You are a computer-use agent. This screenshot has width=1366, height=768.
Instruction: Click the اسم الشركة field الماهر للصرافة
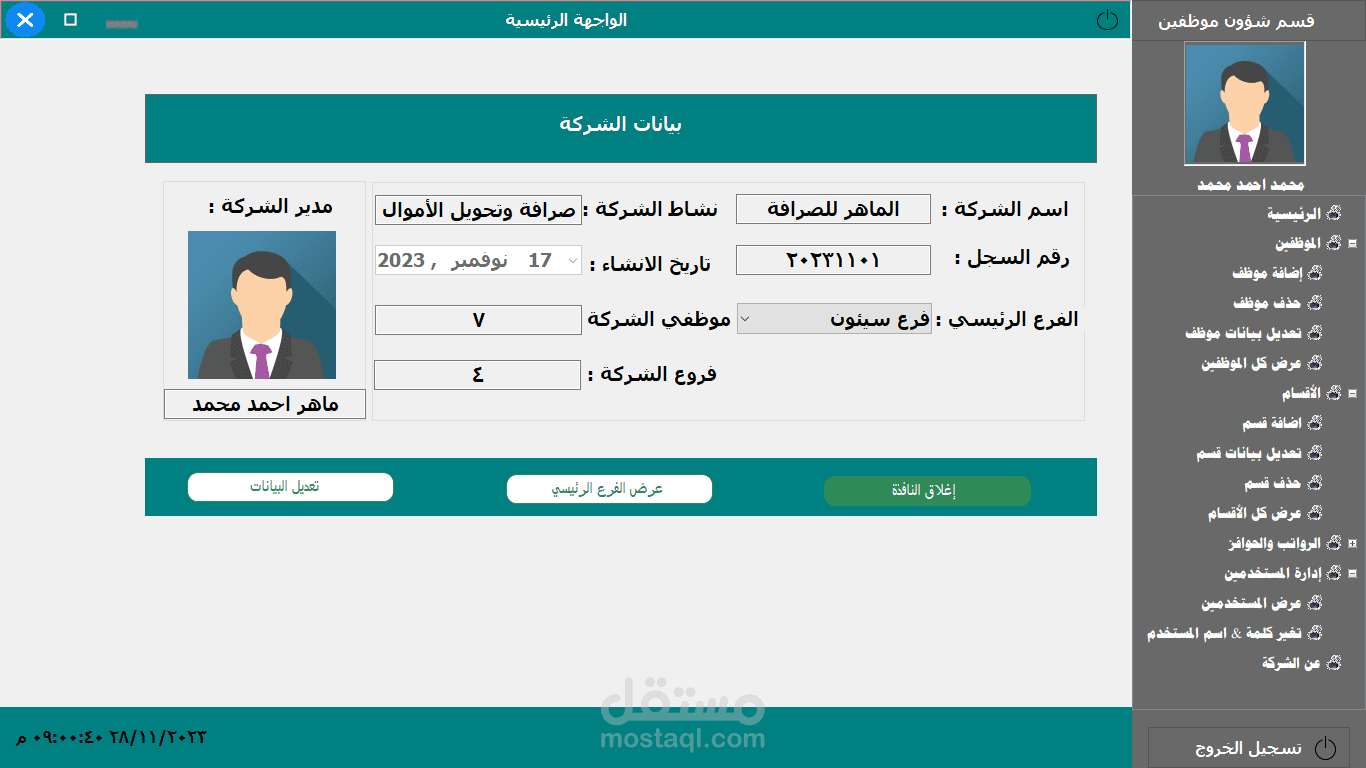tap(833, 209)
